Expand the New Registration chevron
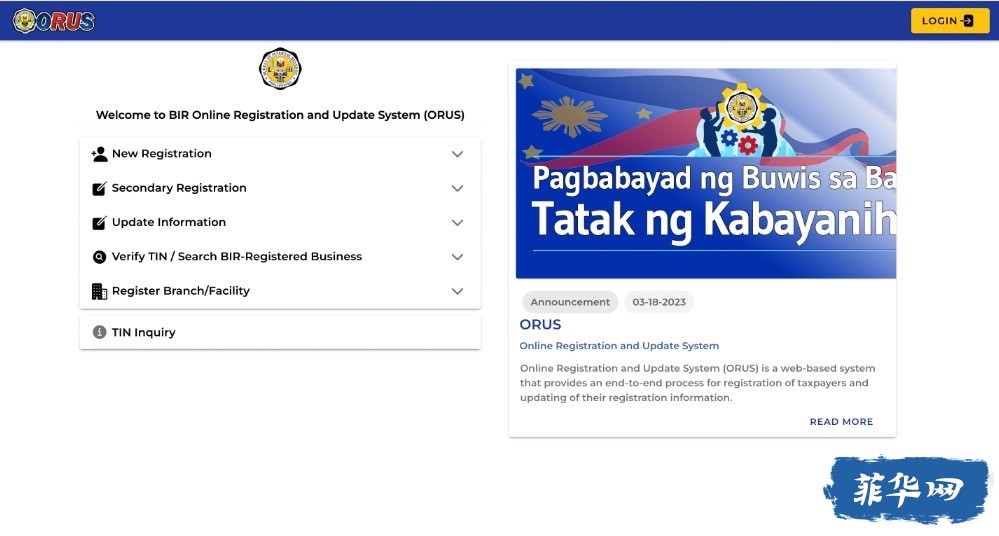999x536 pixels. (457, 154)
